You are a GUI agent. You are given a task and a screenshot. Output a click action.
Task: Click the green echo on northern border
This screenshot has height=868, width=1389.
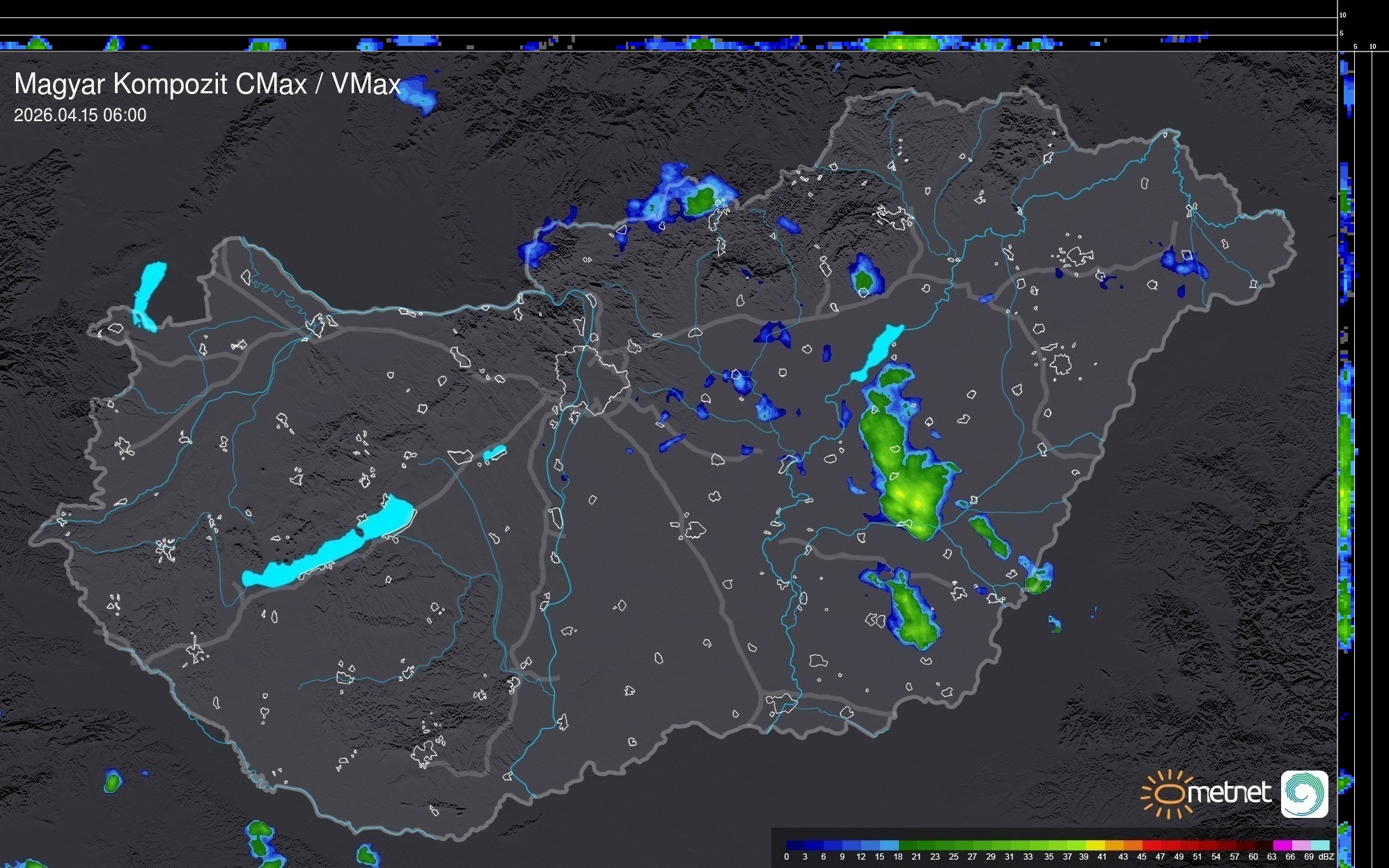point(699,202)
